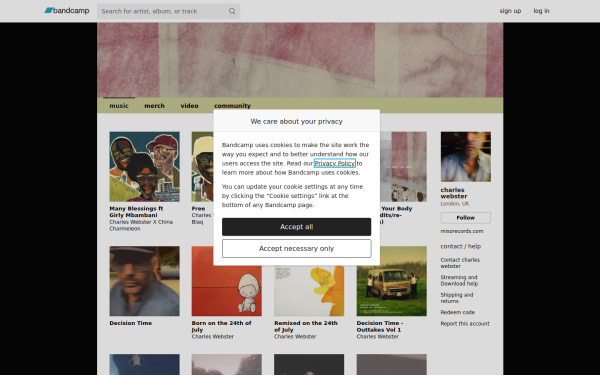Open the Free album cover
This screenshot has width=600, height=375.
click(202, 167)
